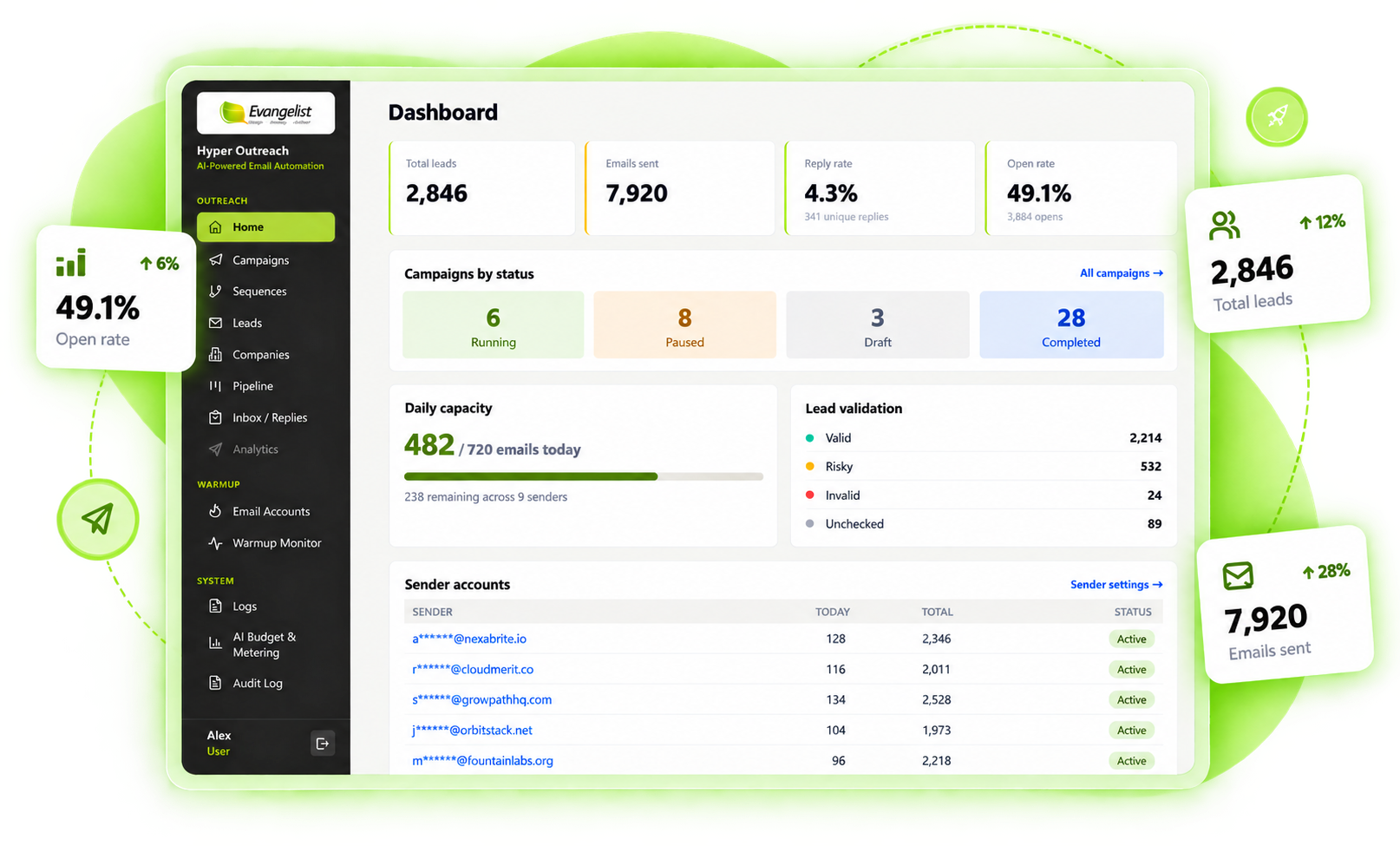Open the Sender settings link
Image resolution: width=1400 pixels, height=846 pixels.
1116,585
